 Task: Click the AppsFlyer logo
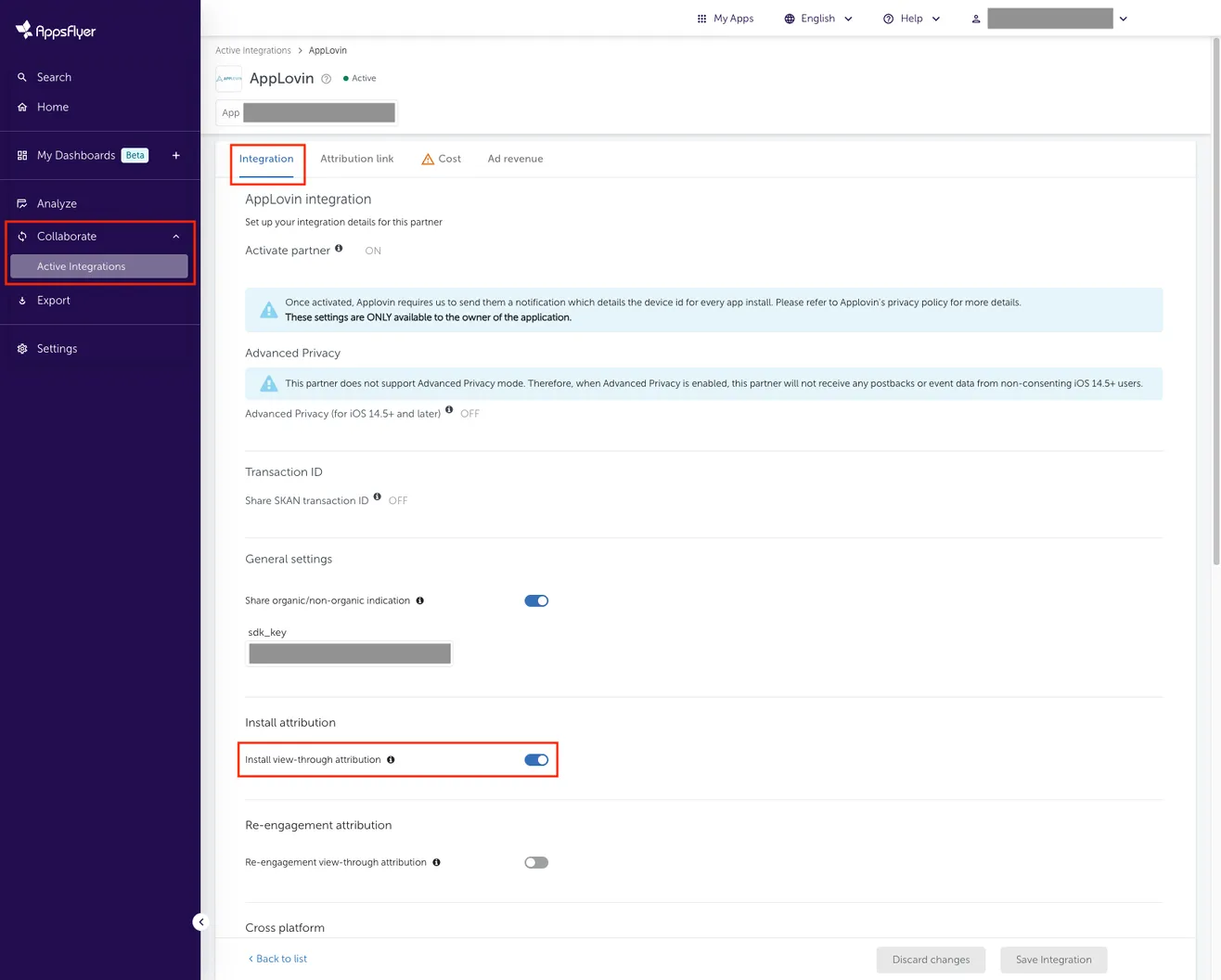(56, 30)
